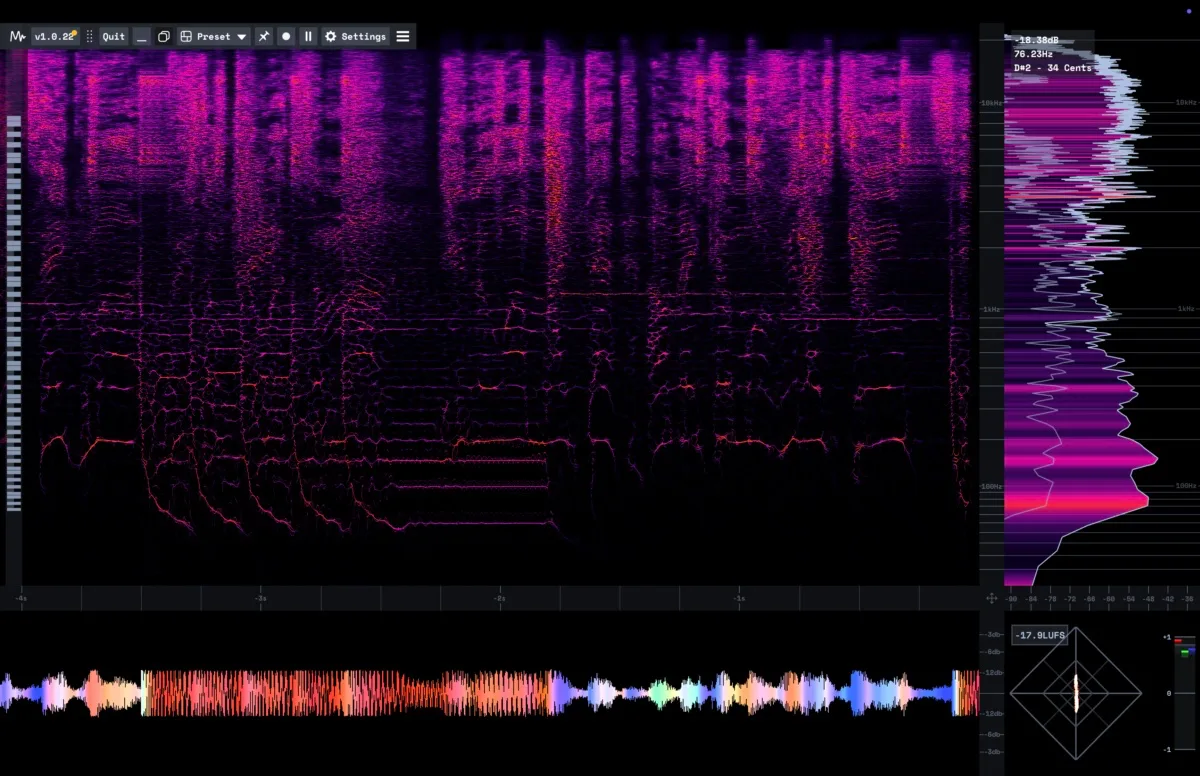The width and height of the screenshot is (1200, 776).
Task: Click the piano keyboard strip beside the spectrogram
Action: [x=14, y=312]
